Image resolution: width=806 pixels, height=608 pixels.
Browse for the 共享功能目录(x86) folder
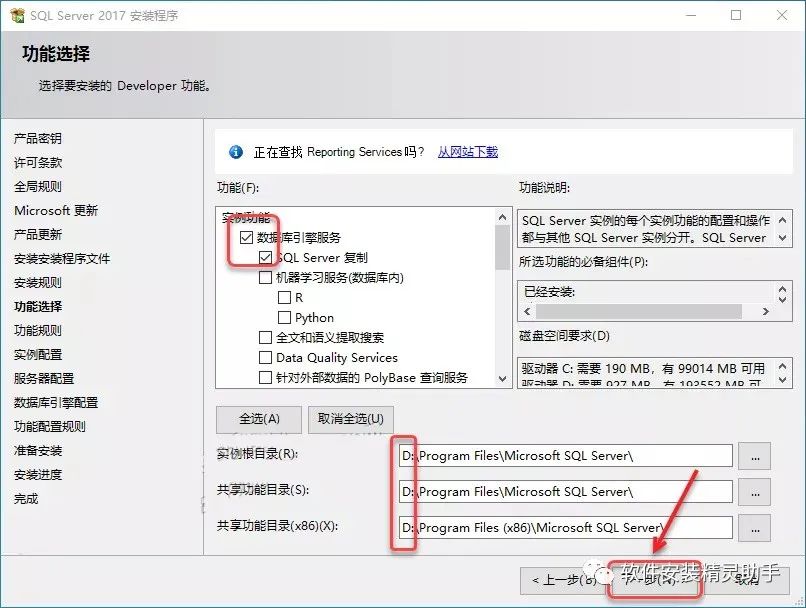755,528
